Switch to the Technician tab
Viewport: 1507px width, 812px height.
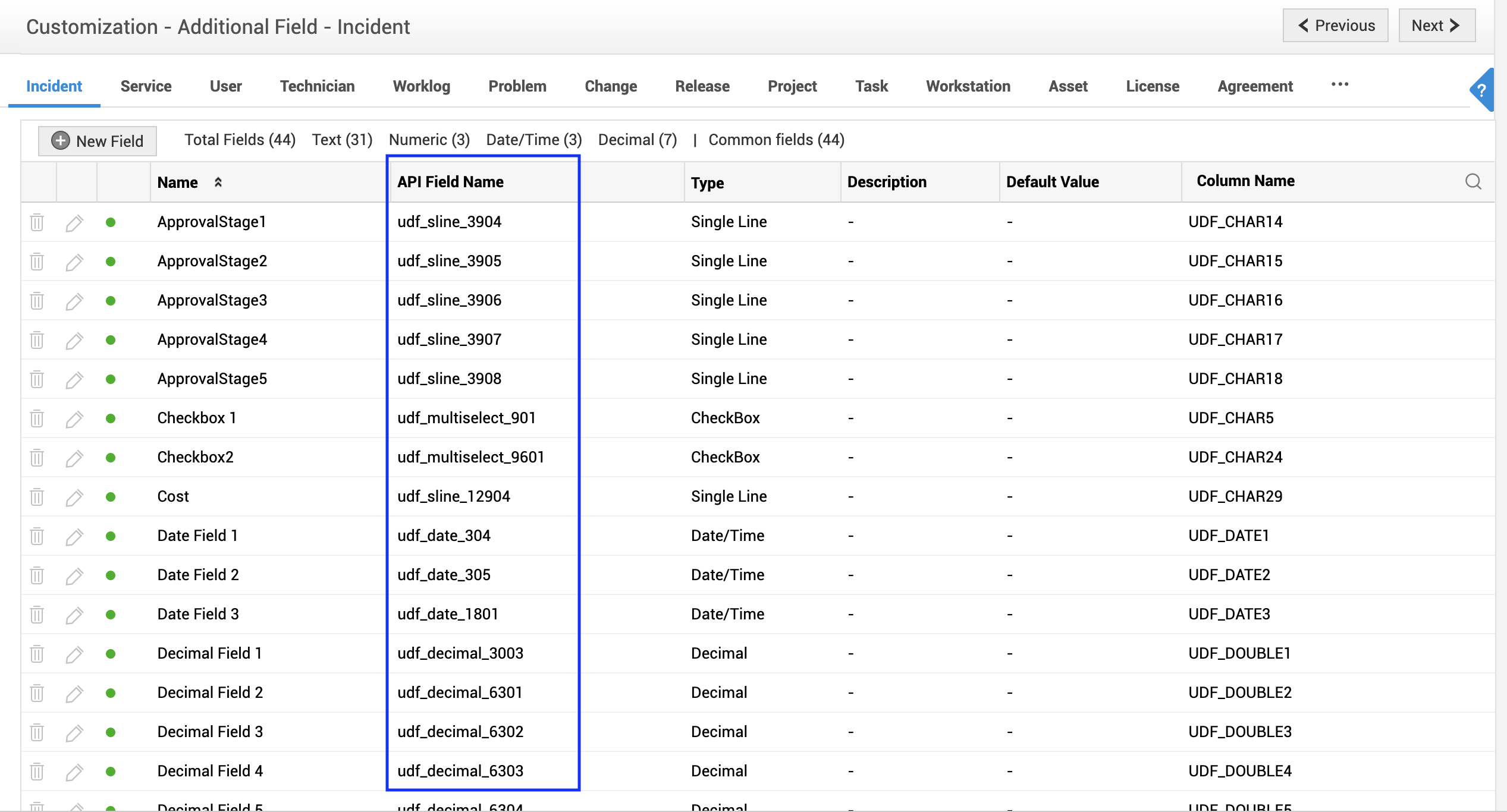point(317,86)
